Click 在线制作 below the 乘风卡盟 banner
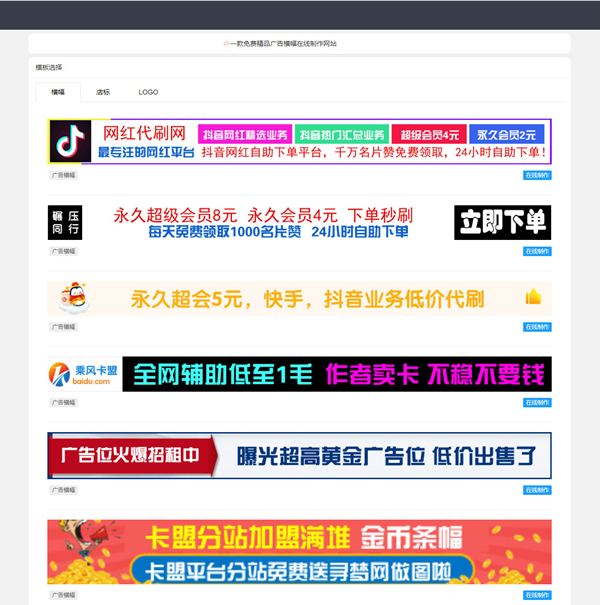Screen dimensions: 600x605 537,403
